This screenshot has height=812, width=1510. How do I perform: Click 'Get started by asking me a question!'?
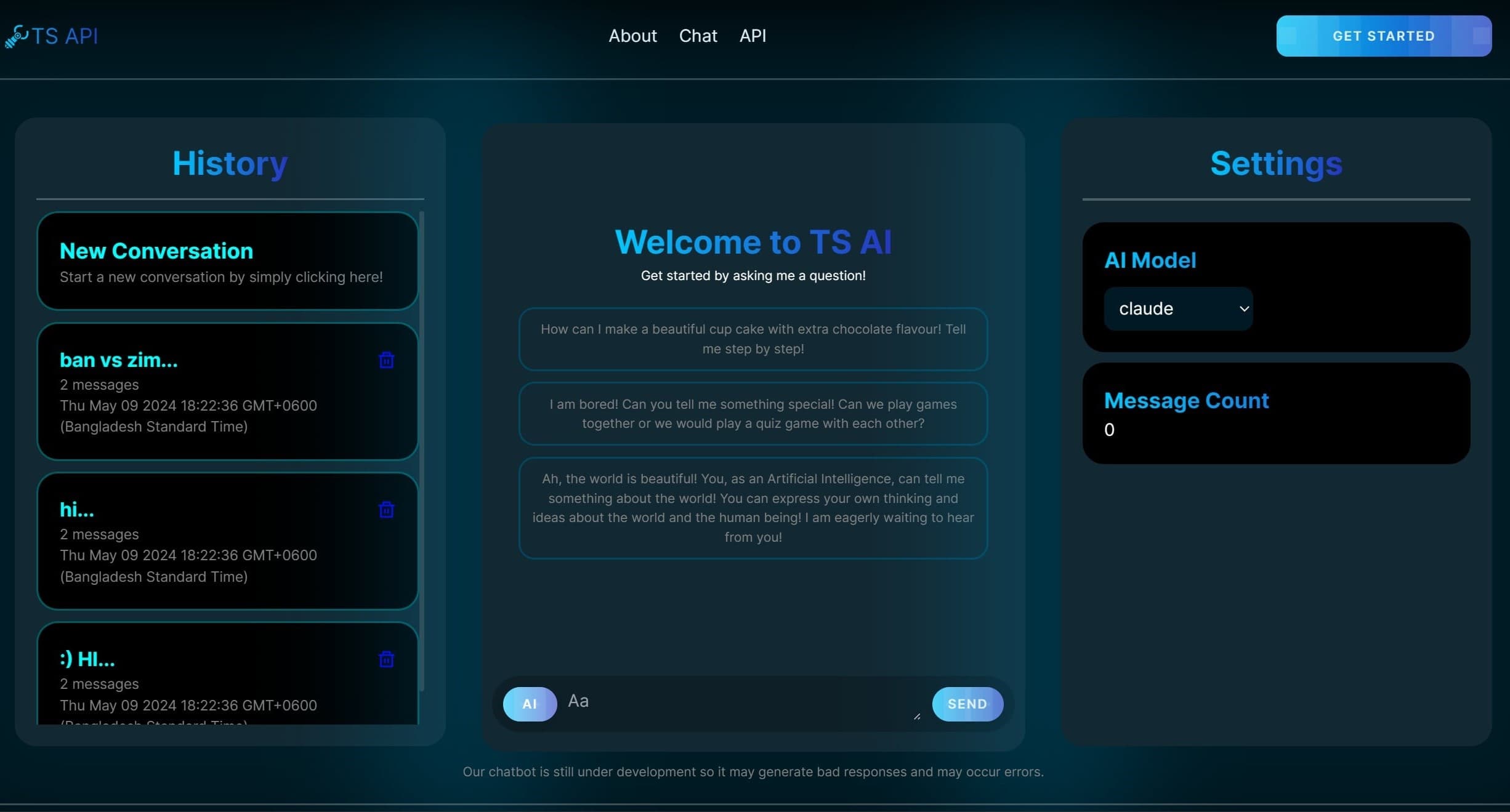753,275
